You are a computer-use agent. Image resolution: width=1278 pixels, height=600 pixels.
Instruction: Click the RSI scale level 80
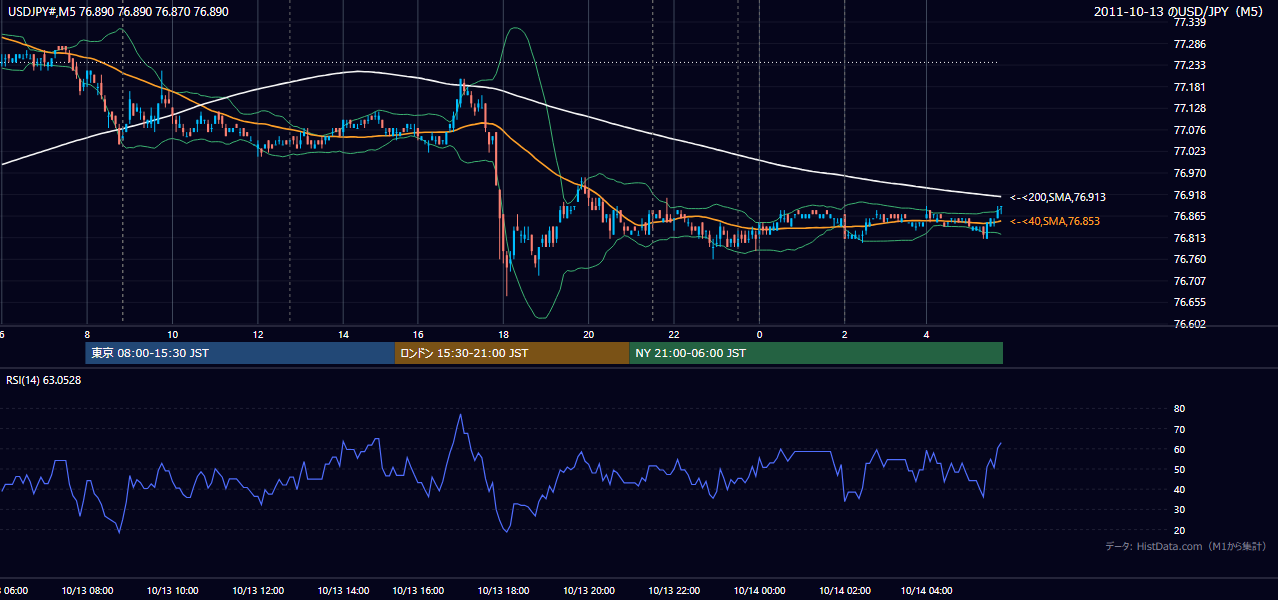pos(1179,409)
